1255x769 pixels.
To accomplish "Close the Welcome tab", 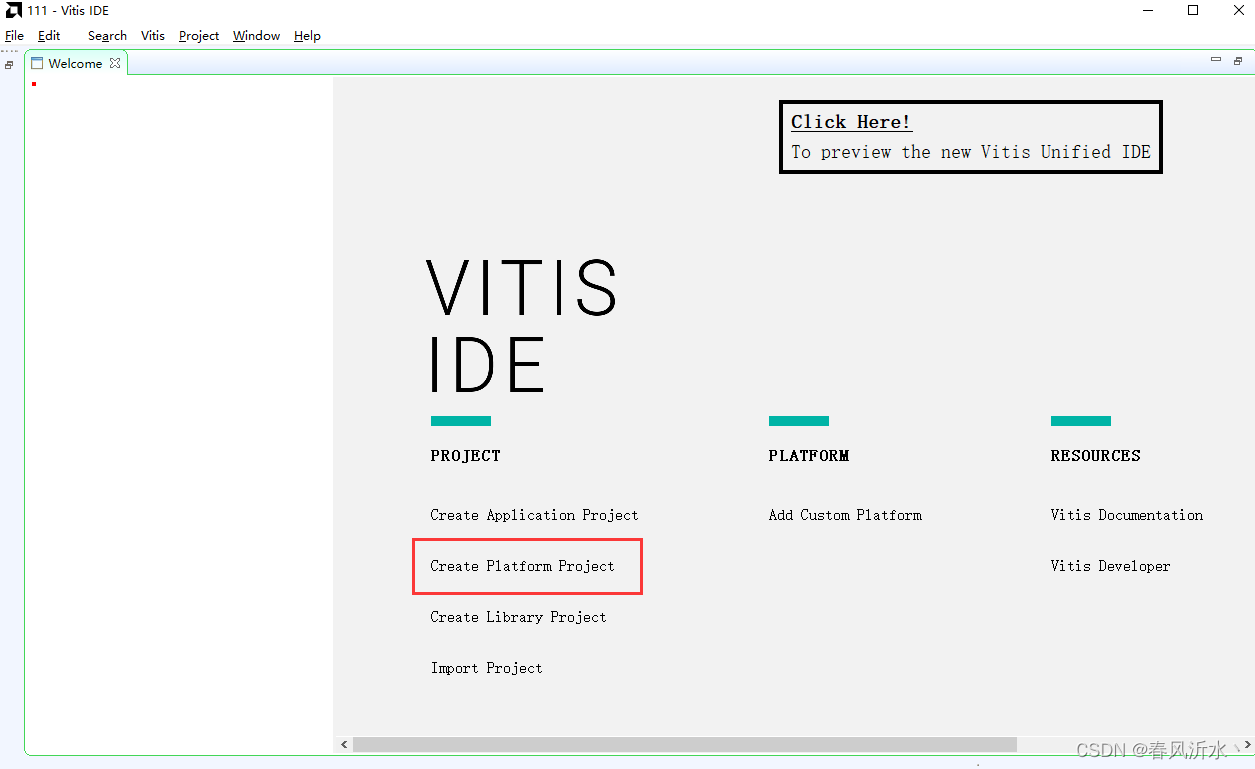I will 115,63.
